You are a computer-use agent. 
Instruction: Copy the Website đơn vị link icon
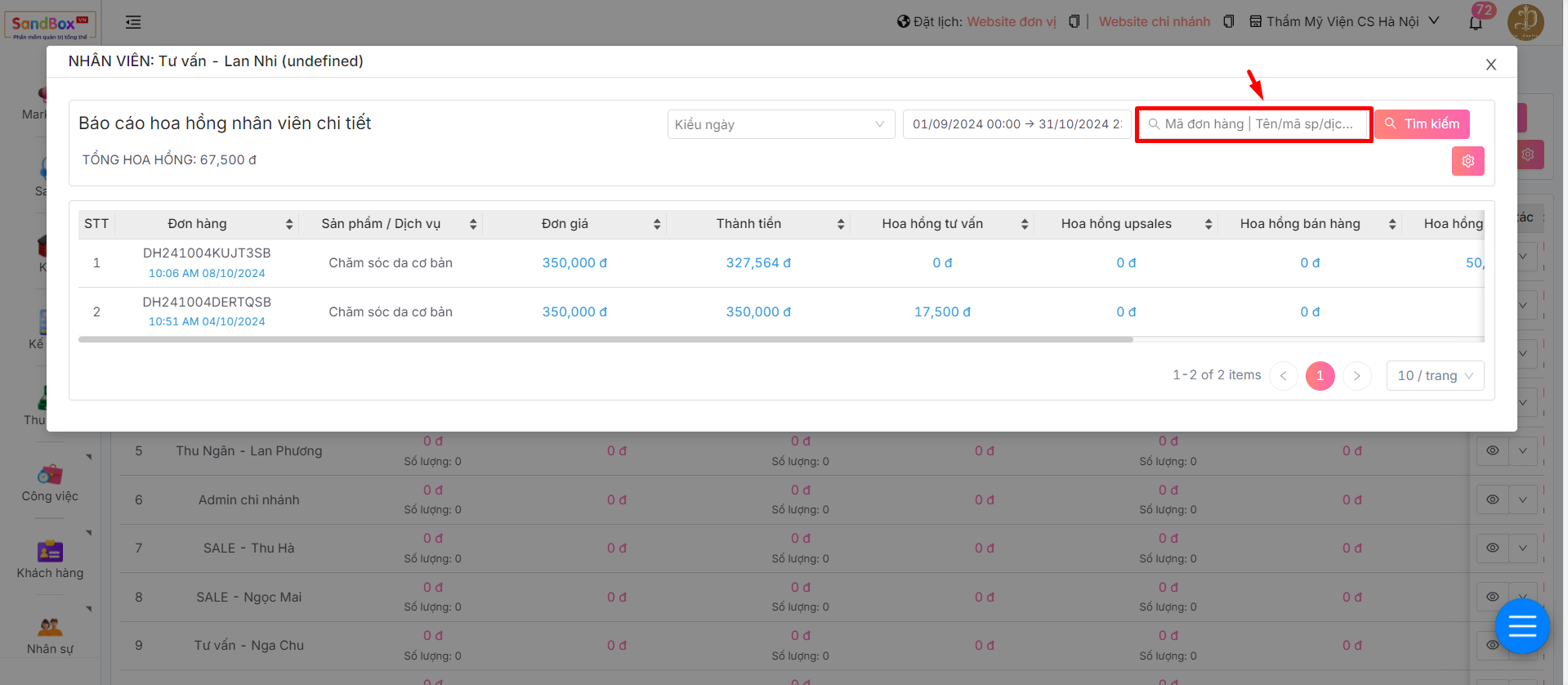[x=1074, y=21]
